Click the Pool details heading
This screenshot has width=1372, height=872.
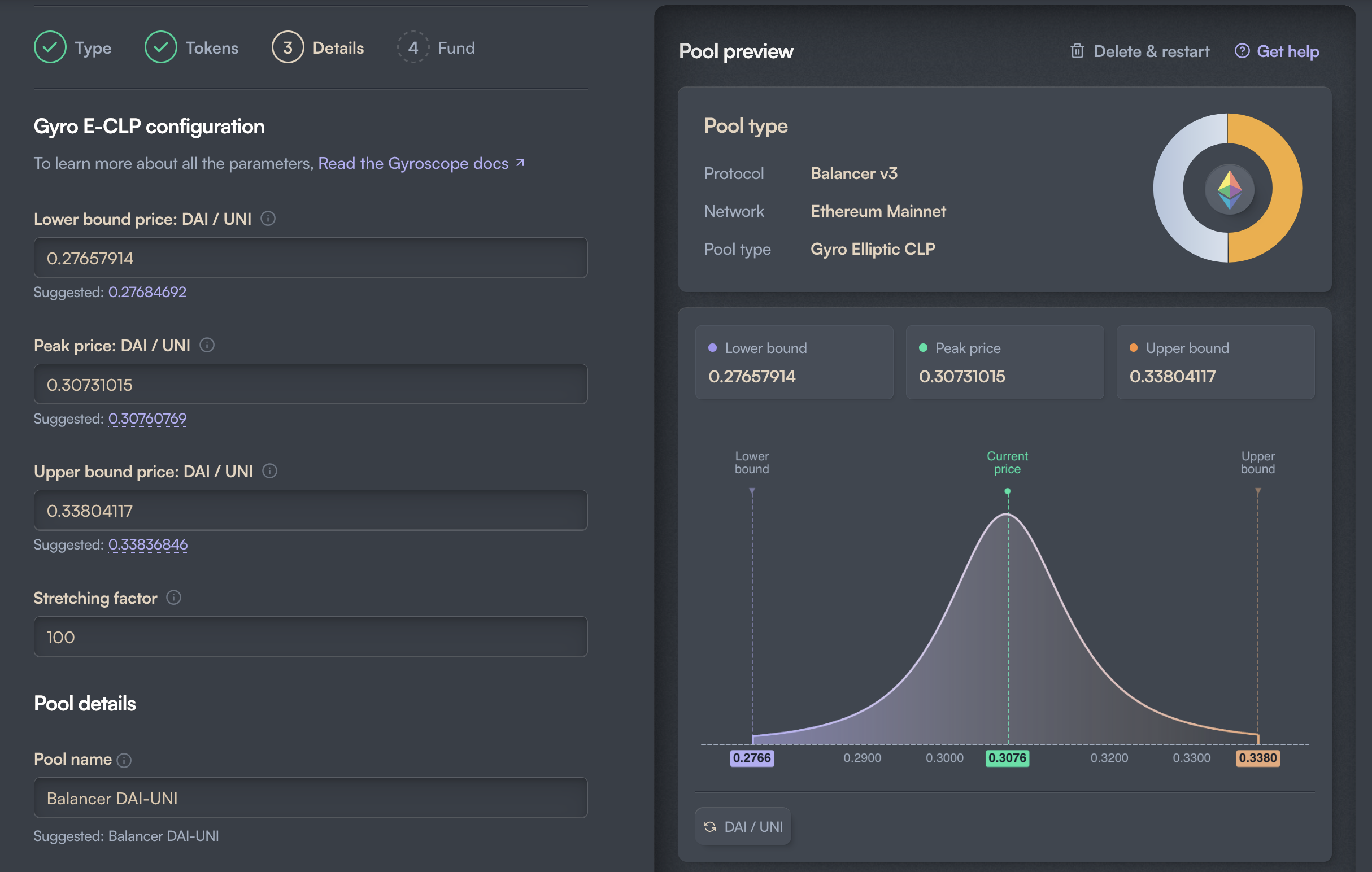85,703
